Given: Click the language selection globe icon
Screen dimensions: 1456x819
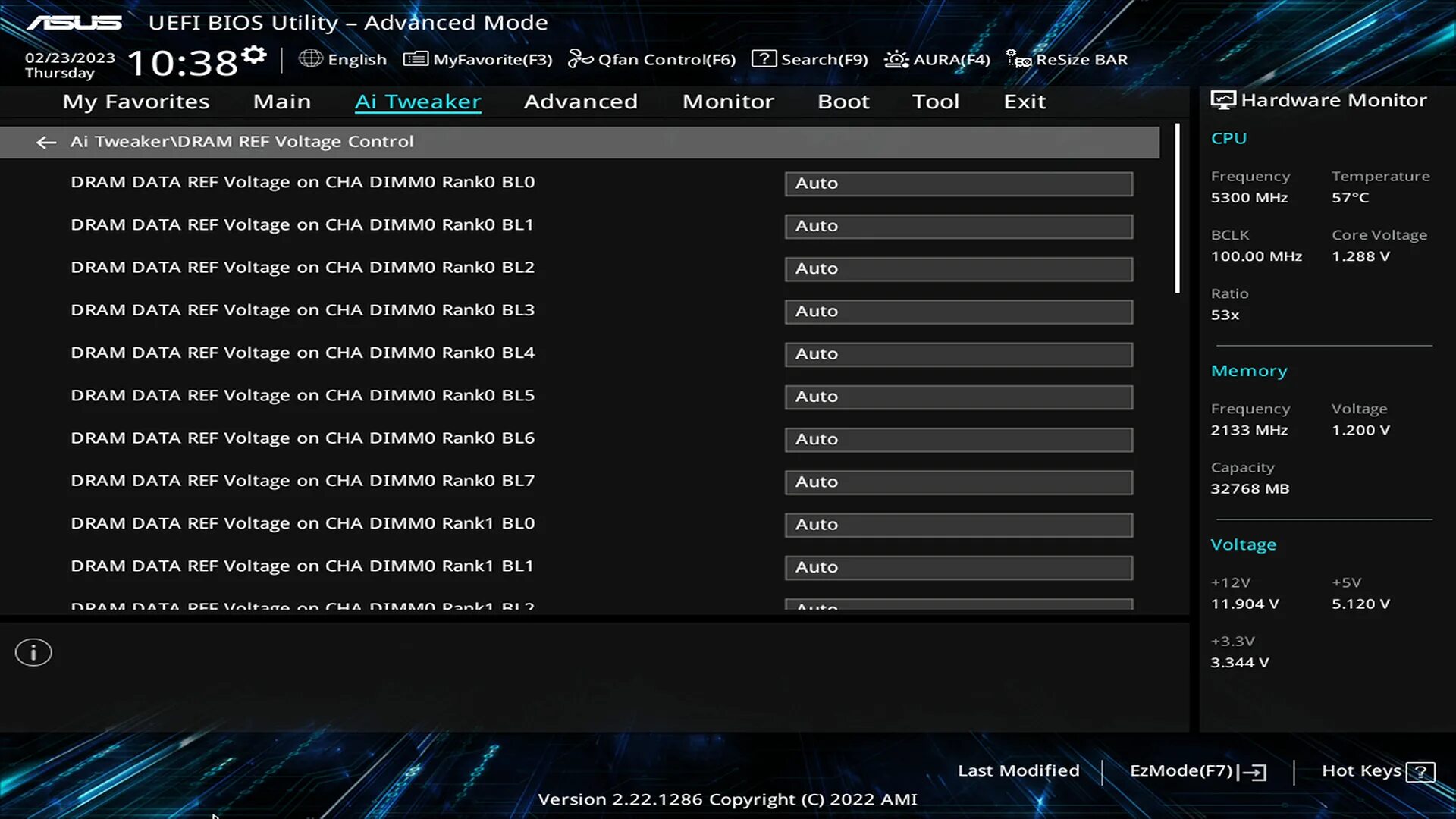Looking at the screenshot, I should click(310, 59).
